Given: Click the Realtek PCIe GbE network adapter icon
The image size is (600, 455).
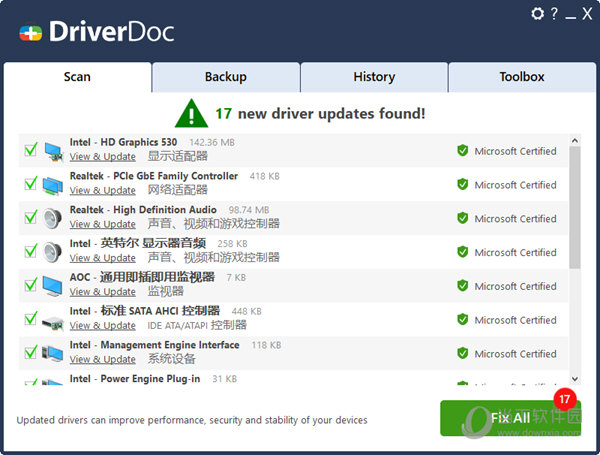Looking at the screenshot, I should (x=53, y=185).
